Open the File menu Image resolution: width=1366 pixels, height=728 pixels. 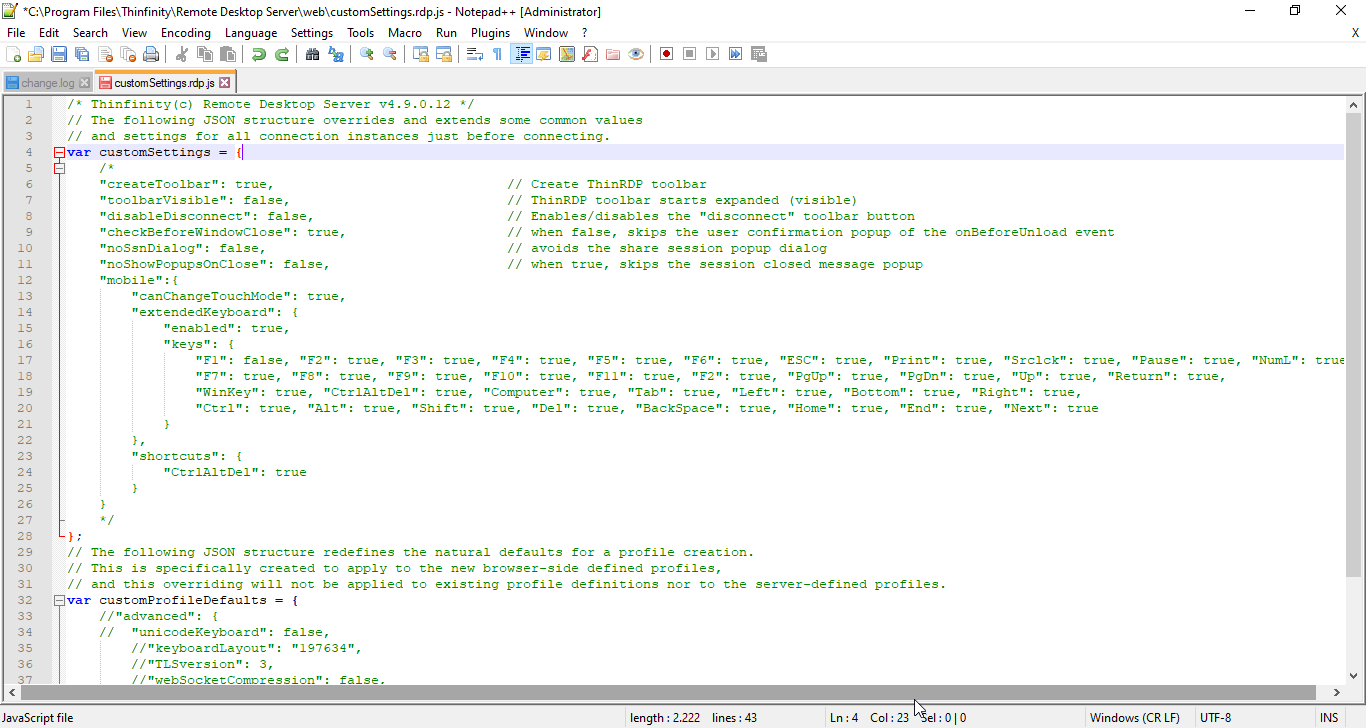click(x=16, y=32)
